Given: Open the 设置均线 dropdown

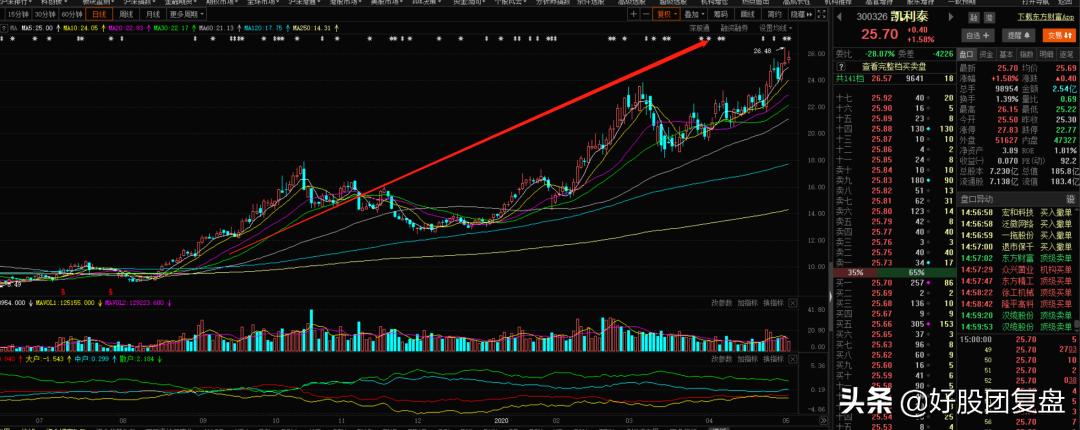Looking at the screenshot, I should click(776, 28).
